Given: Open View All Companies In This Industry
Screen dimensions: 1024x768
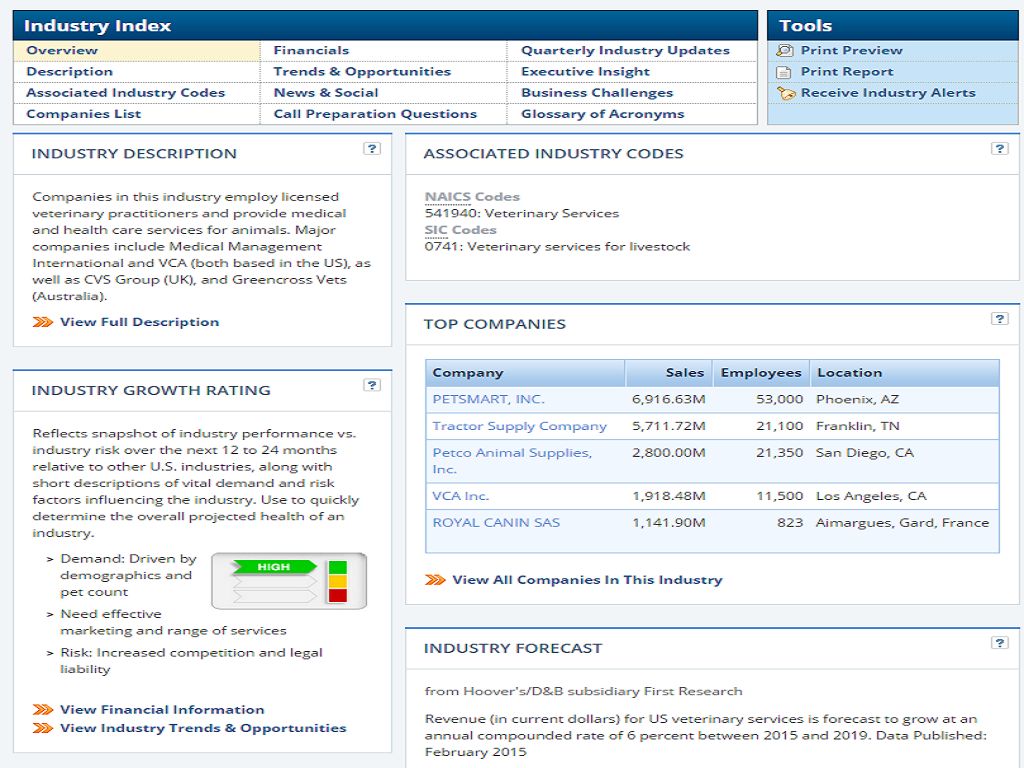Looking at the screenshot, I should click(x=587, y=580).
